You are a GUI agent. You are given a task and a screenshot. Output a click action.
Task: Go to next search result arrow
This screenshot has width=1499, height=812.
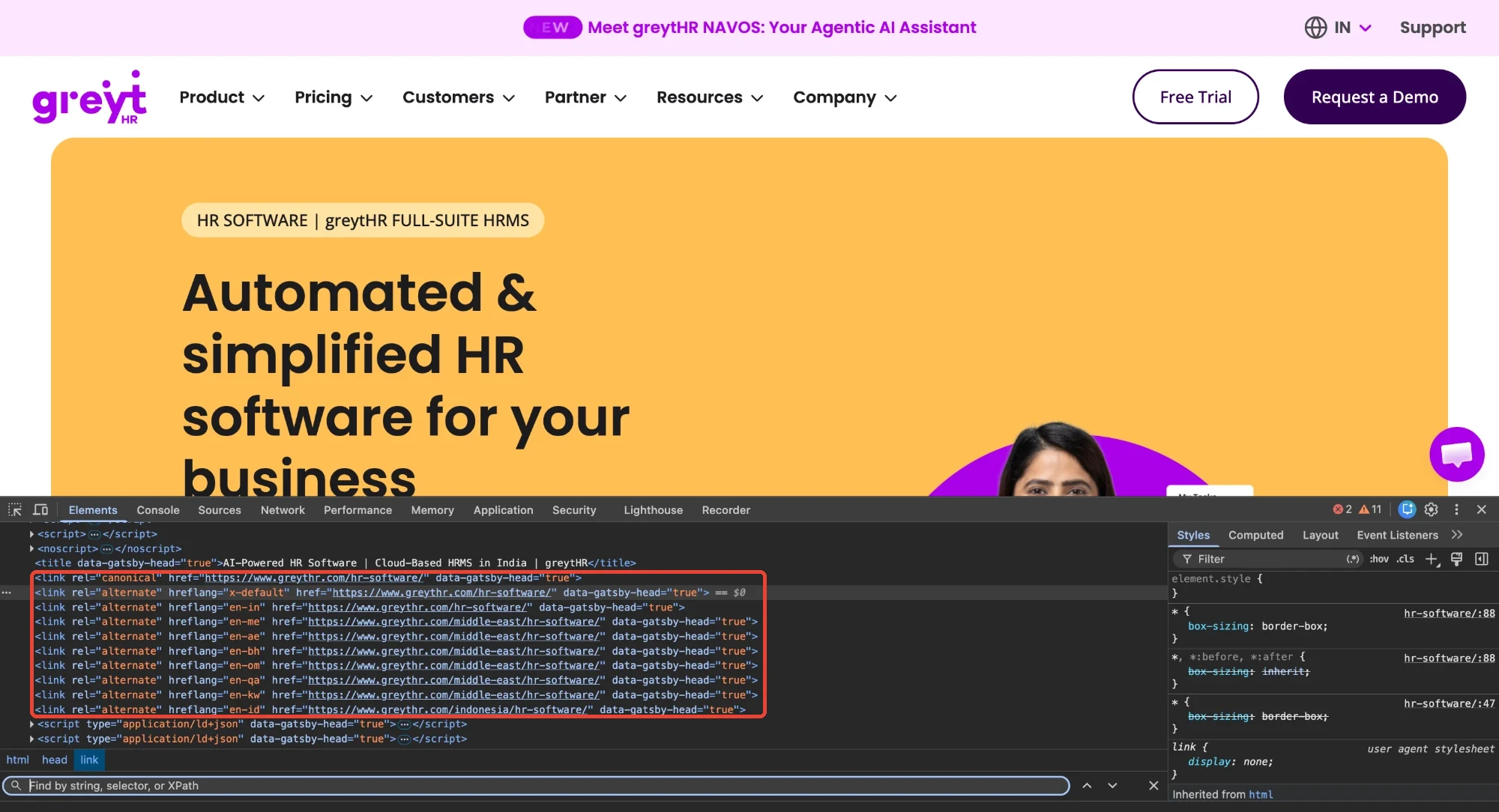click(1112, 786)
